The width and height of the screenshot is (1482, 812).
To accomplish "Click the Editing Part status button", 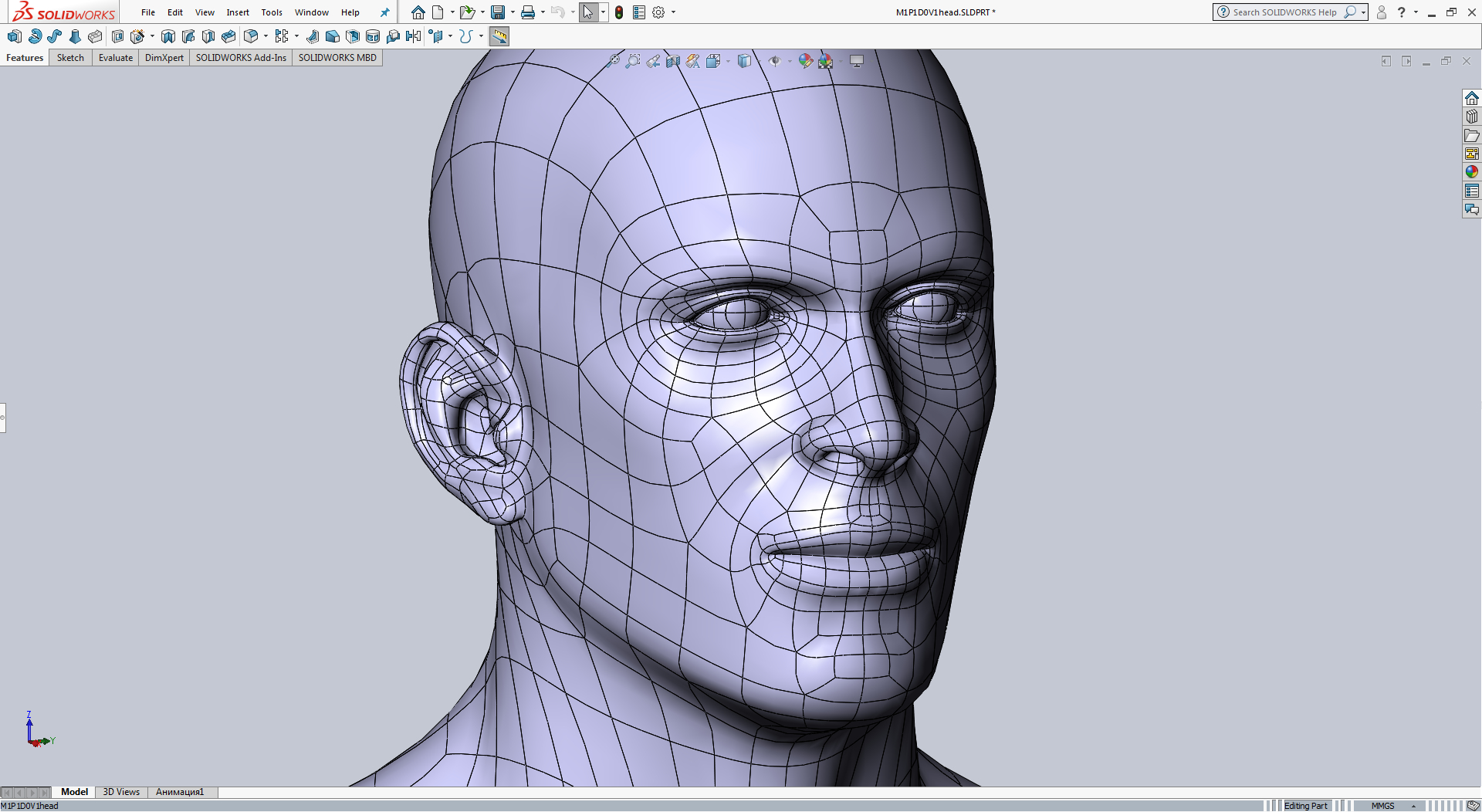I will 1306,805.
